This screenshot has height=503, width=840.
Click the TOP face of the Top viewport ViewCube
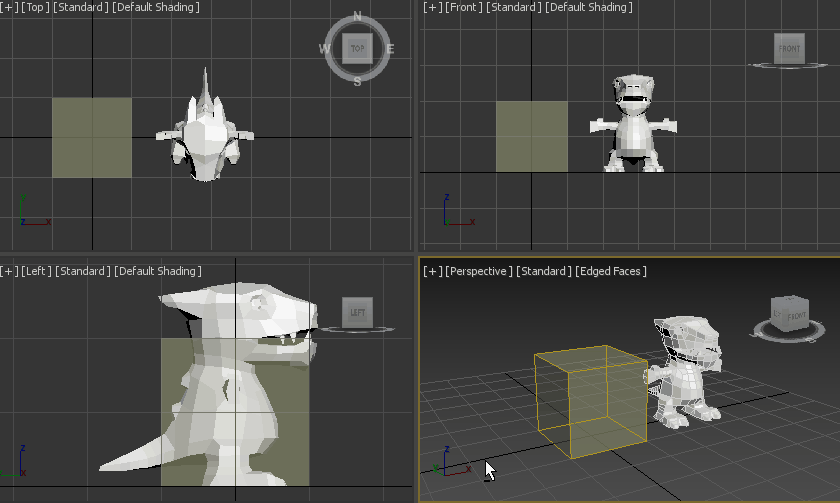click(x=357, y=48)
